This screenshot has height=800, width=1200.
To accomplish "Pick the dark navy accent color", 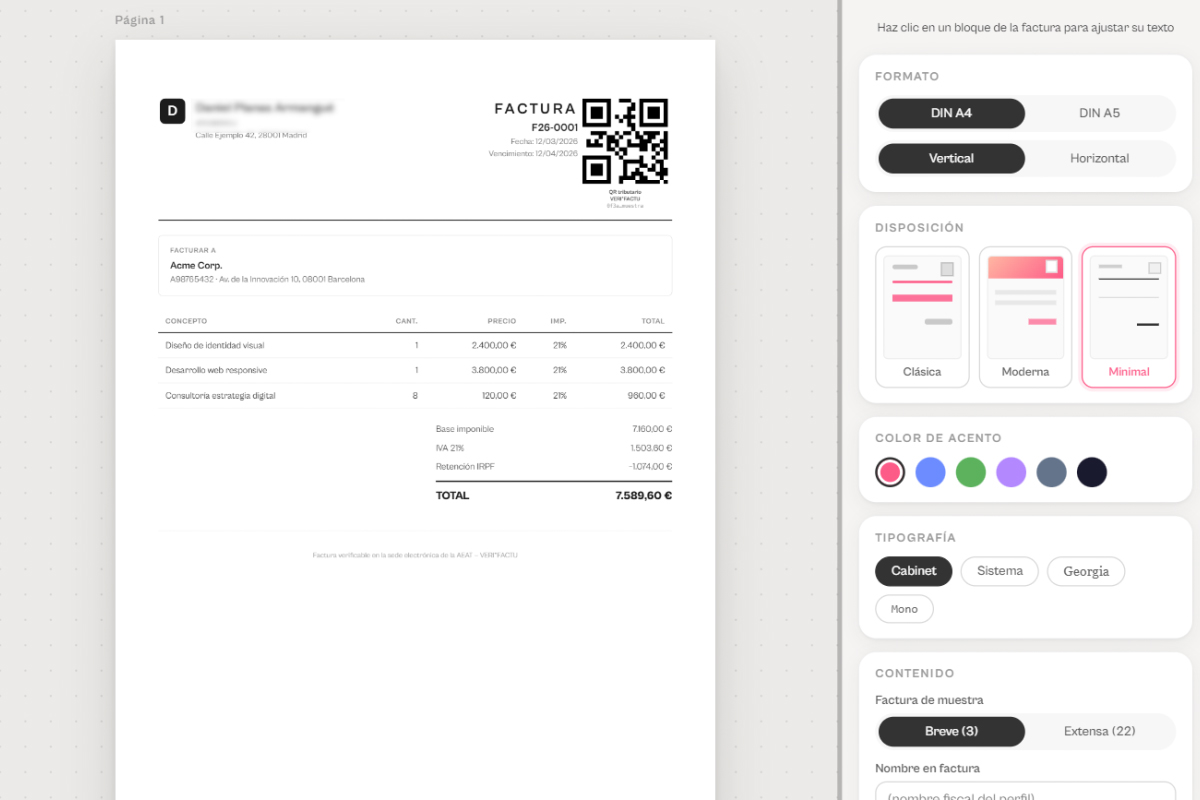I will point(1092,472).
